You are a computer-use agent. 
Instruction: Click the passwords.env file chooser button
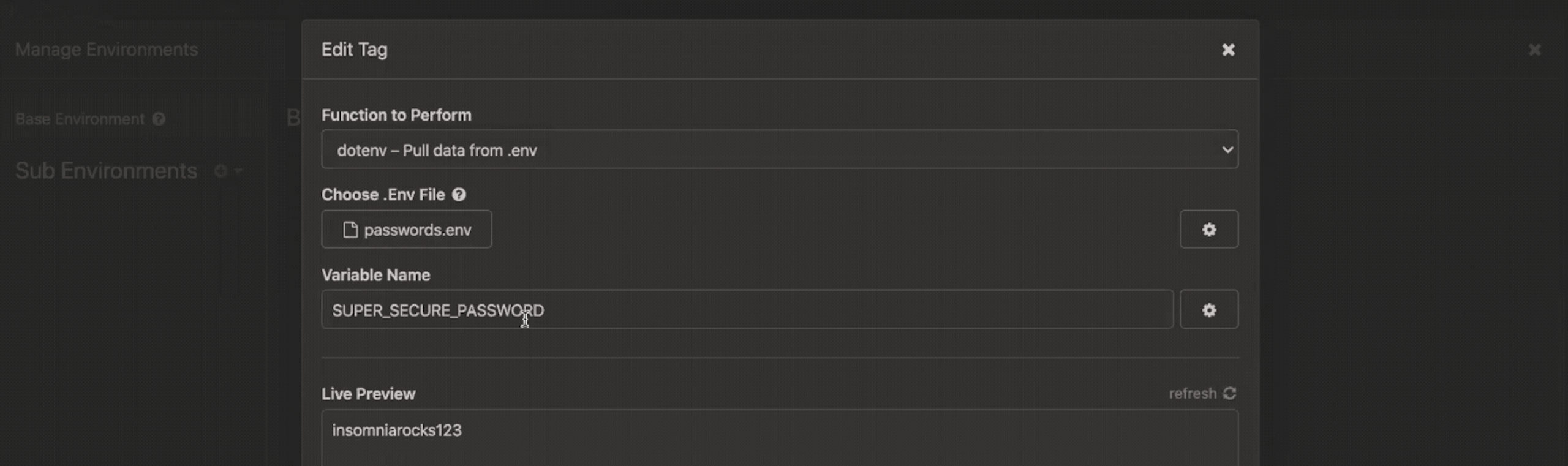pyautogui.click(x=406, y=230)
